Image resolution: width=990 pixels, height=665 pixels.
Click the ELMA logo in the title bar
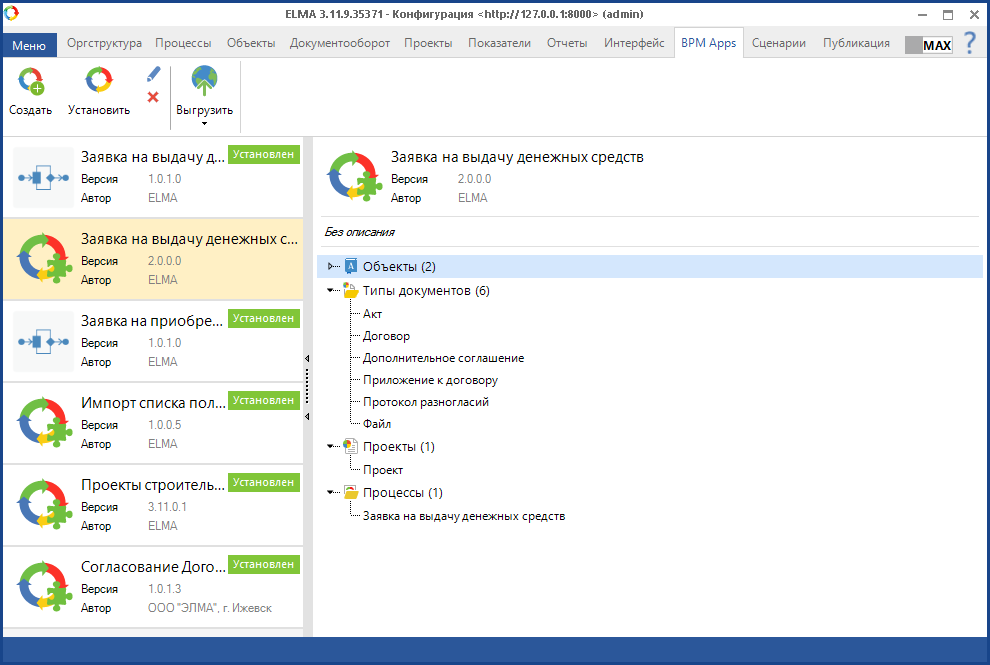tap(11, 13)
